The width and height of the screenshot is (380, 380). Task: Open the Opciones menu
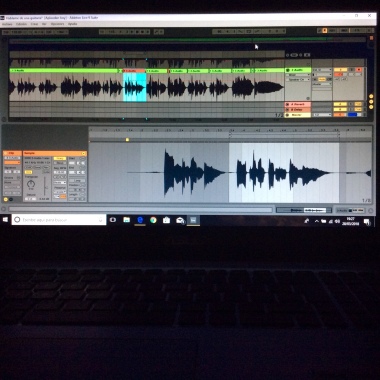point(57,24)
